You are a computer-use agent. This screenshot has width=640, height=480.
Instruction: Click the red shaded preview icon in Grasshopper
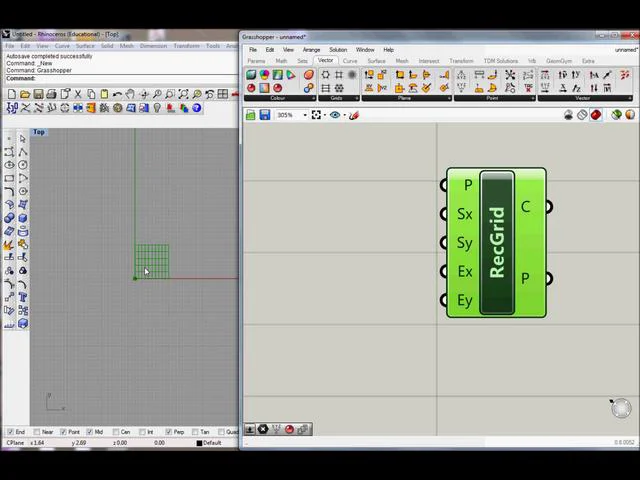pyautogui.click(x=596, y=115)
